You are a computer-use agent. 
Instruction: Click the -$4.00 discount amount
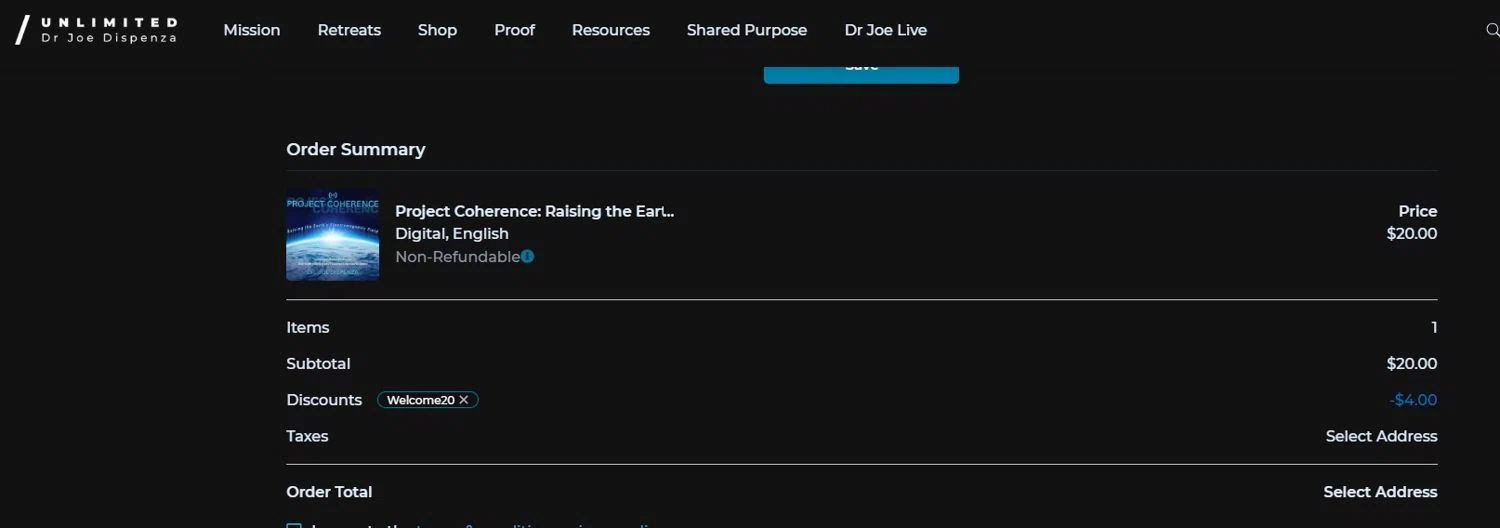[1413, 400]
